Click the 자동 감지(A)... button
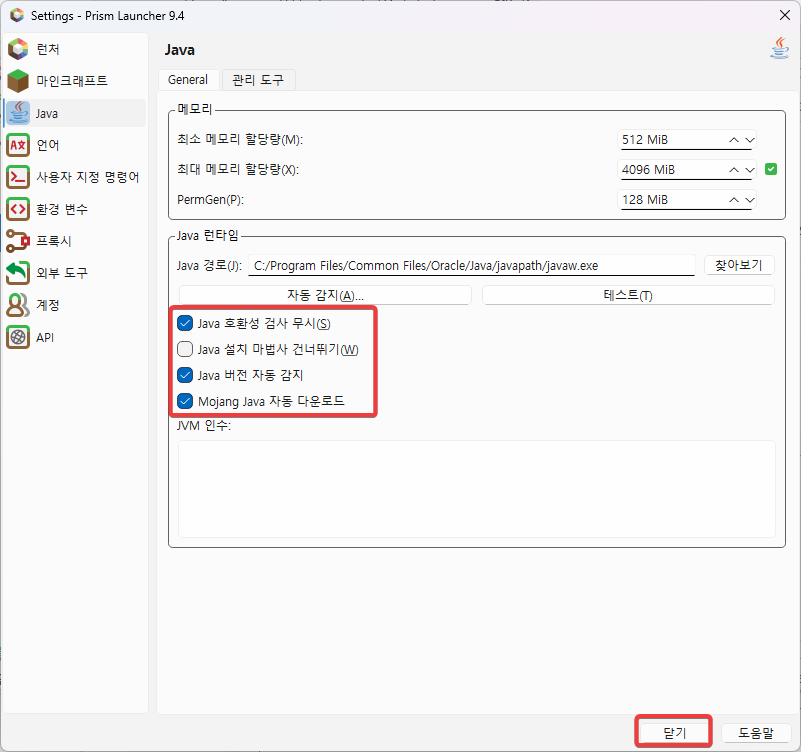Screen dimensions: 801x752 coord(325,295)
